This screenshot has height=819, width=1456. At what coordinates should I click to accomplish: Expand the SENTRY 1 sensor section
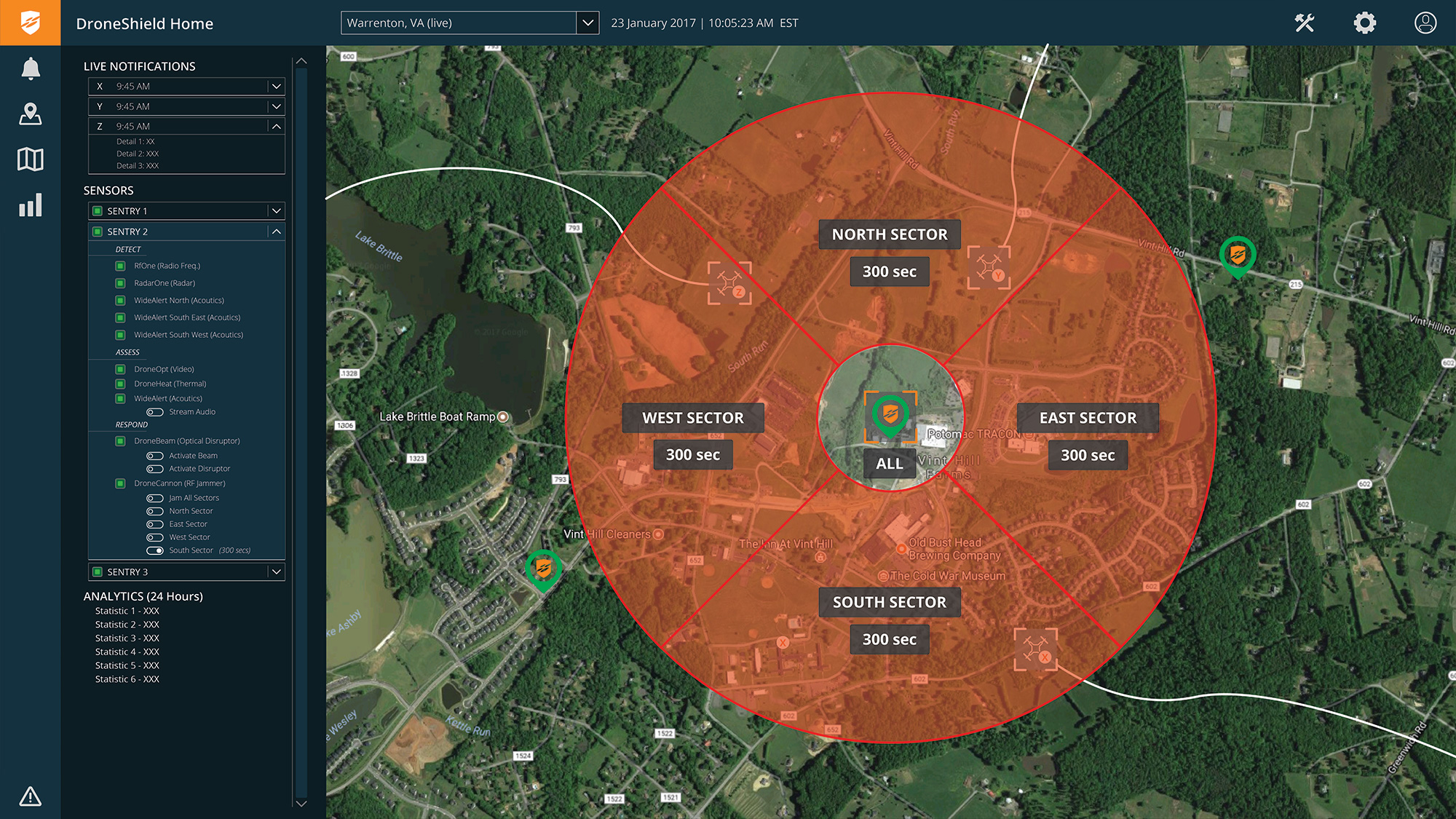[x=276, y=211]
